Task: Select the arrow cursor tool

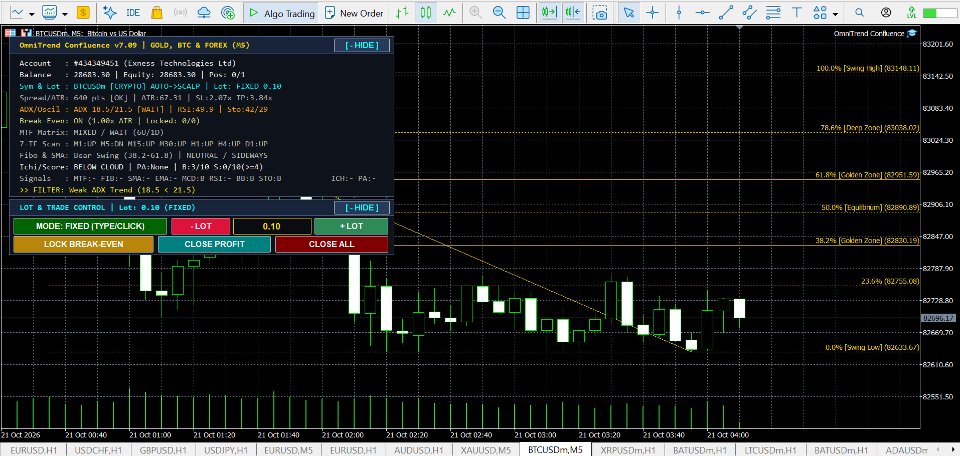Action: coord(628,12)
